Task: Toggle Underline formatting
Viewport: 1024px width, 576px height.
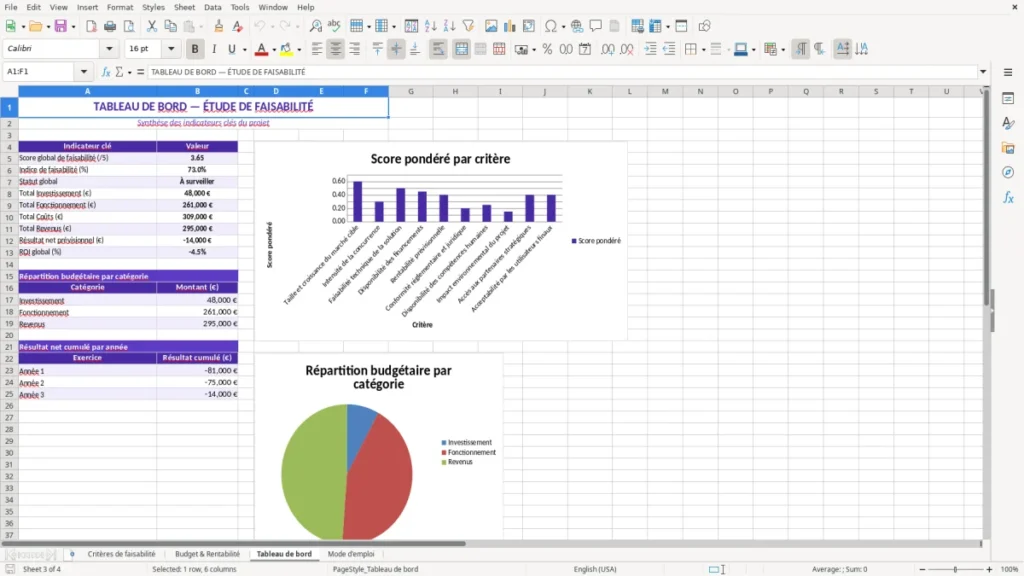Action: point(231,49)
